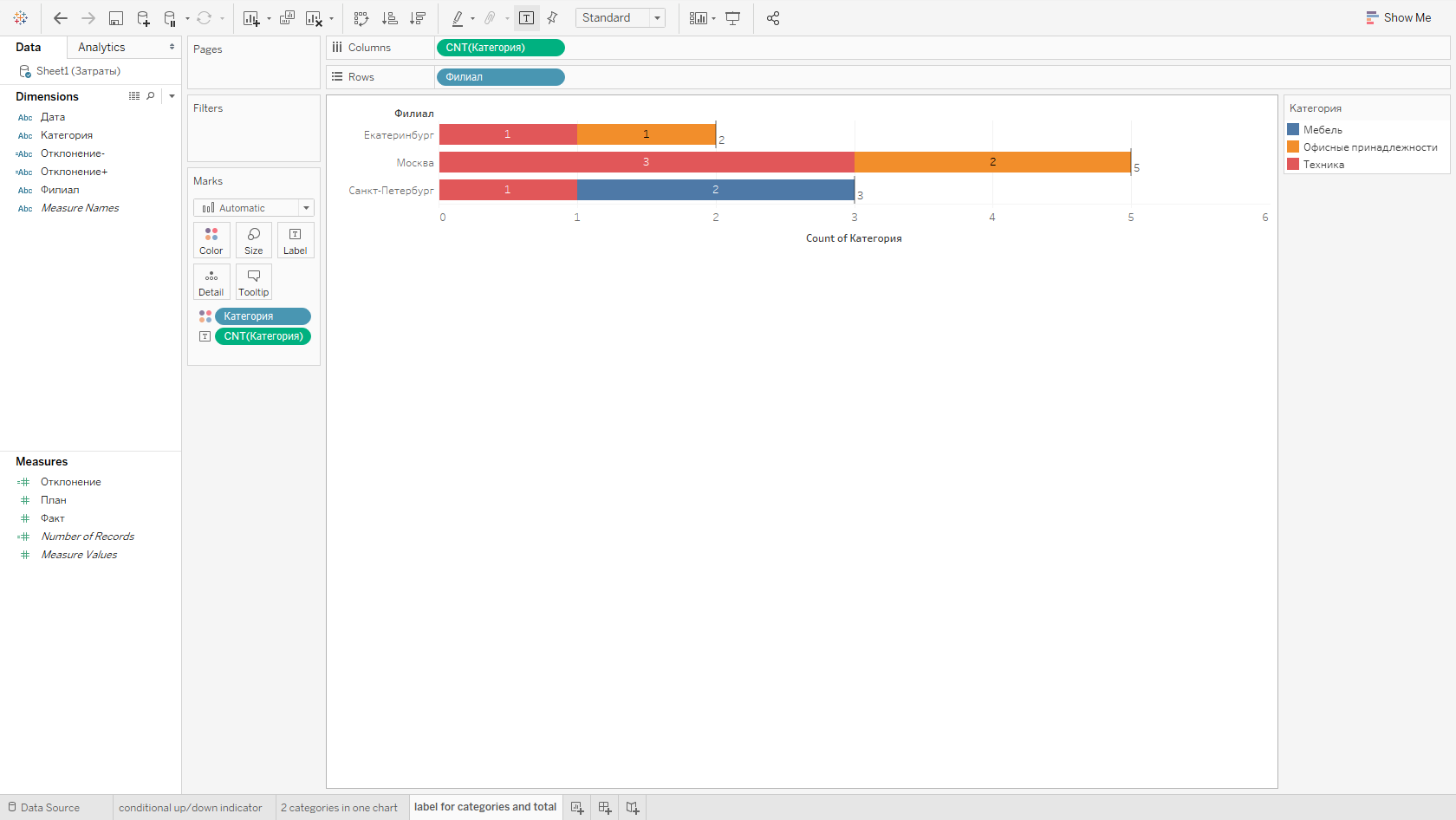Click the Tooltip button on Marks card
Screen dimensions: 1456x820
click(253, 282)
